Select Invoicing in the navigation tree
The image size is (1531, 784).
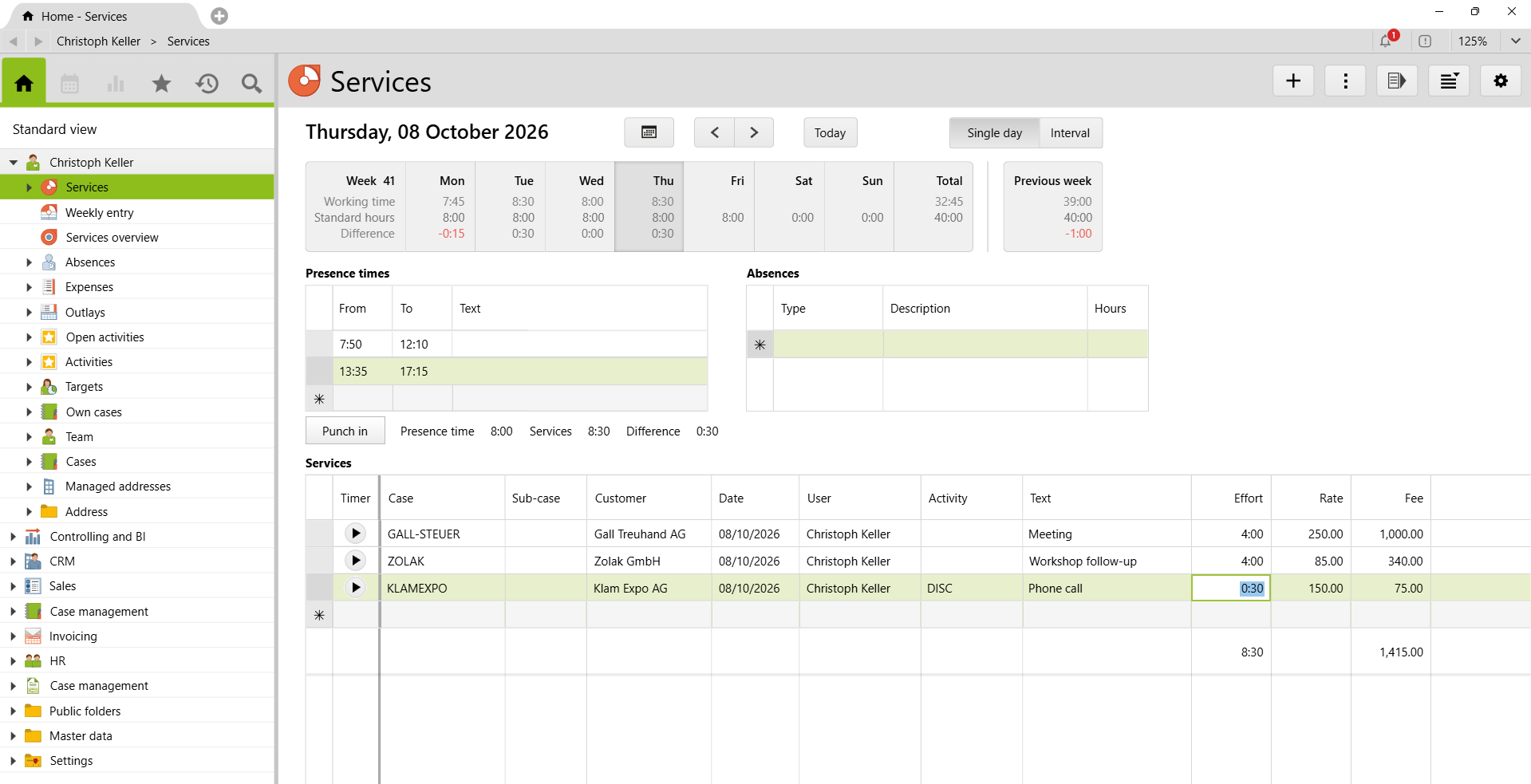pos(73,636)
